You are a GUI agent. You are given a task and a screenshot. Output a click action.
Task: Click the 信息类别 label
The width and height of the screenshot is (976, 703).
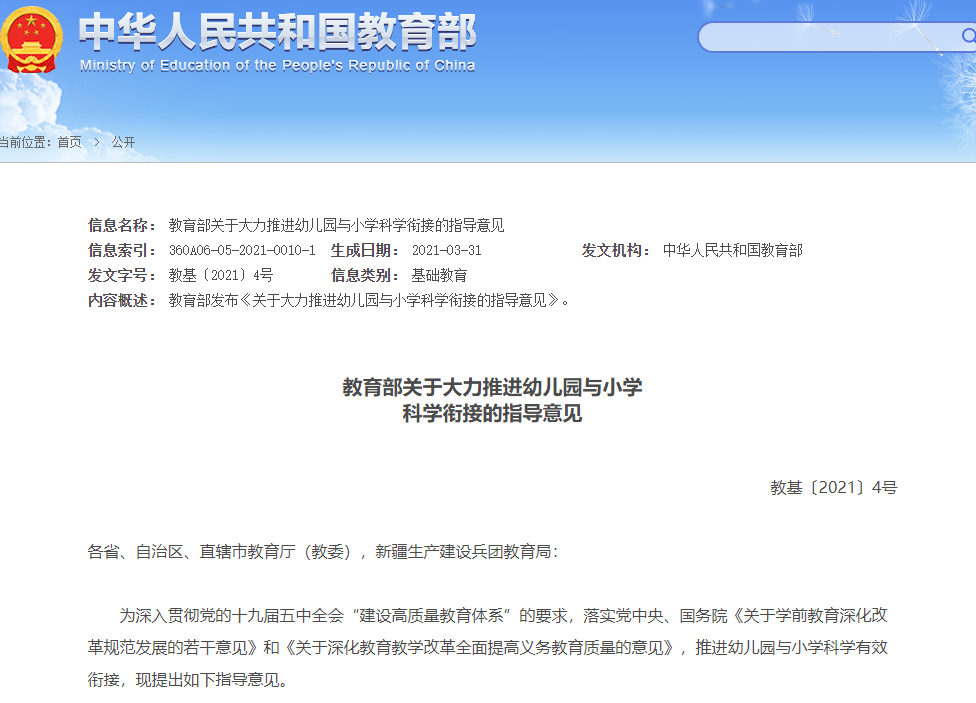click(365, 275)
